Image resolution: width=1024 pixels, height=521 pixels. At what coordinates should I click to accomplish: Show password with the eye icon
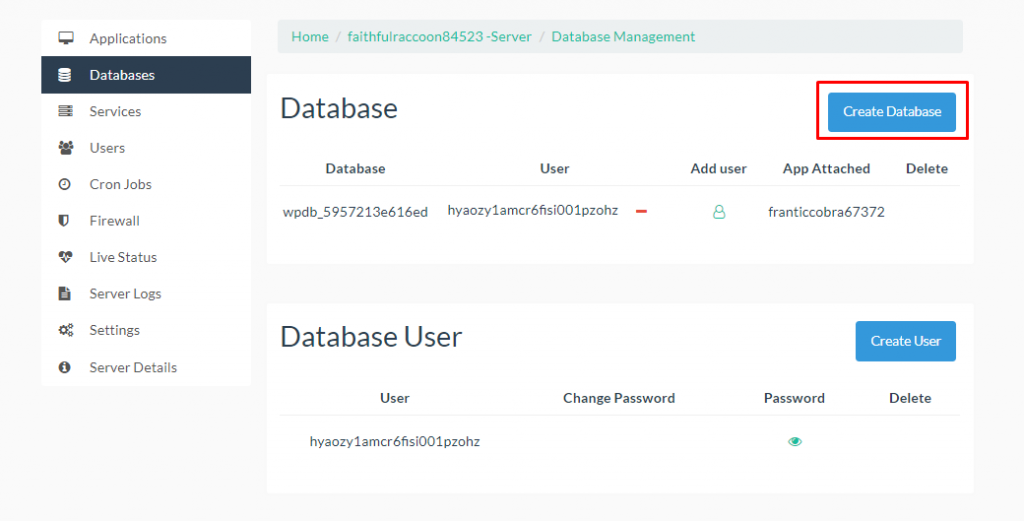coord(795,442)
